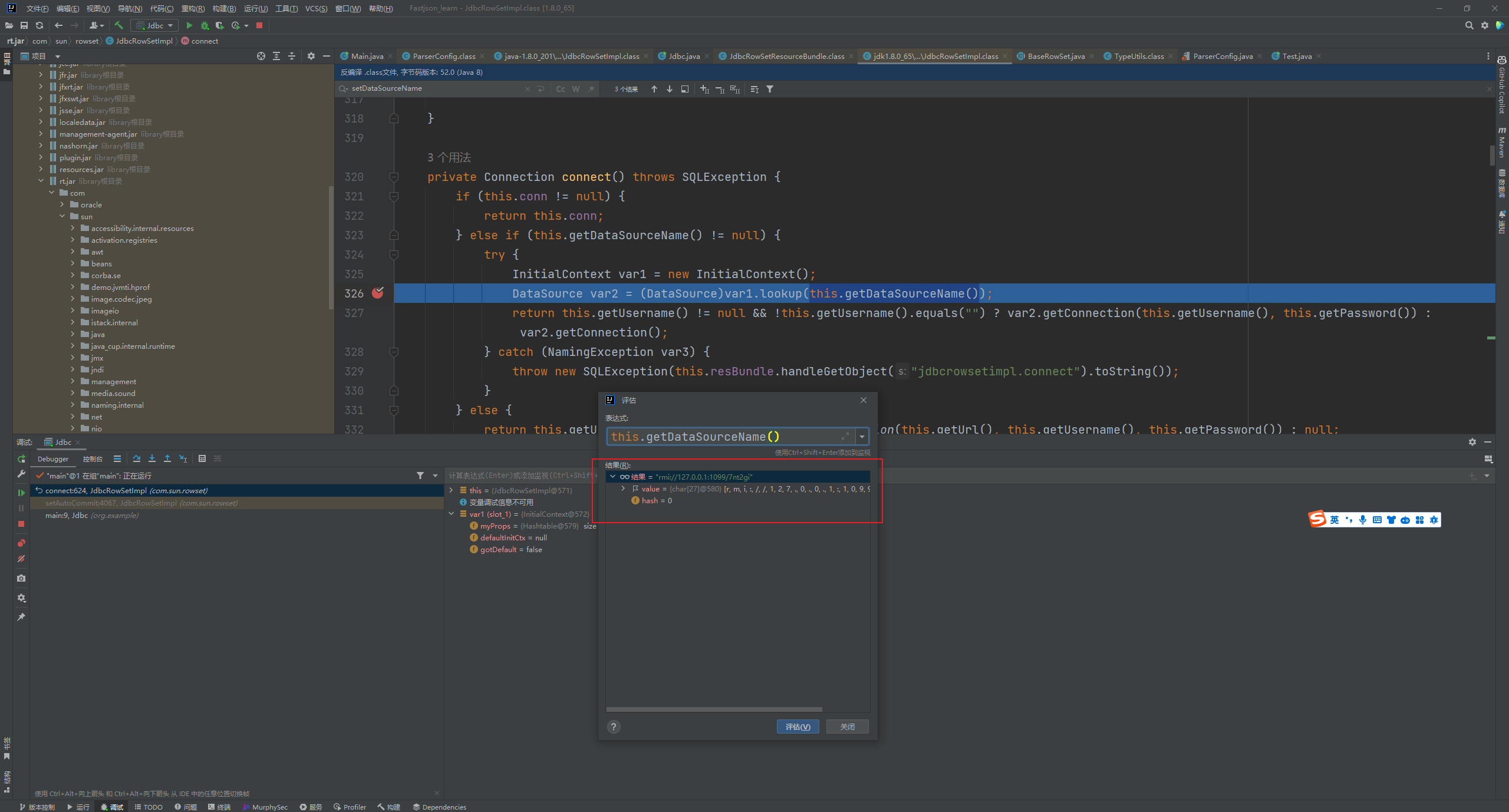This screenshot has width=1509, height=812.
Task: Toggle Match Case in search bar
Action: pyautogui.click(x=560, y=89)
